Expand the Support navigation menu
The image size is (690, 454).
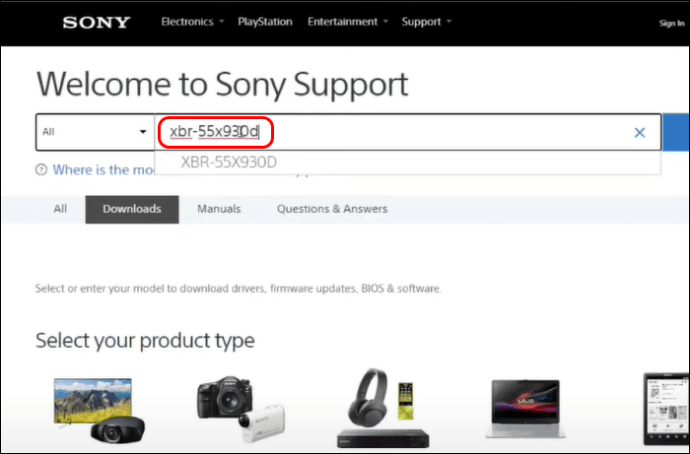tap(426, 22)
